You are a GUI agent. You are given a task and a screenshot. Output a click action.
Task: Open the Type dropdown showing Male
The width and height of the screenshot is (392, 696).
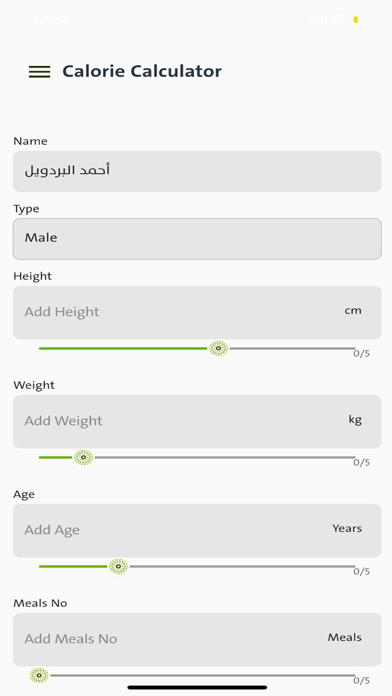point(197,238)
